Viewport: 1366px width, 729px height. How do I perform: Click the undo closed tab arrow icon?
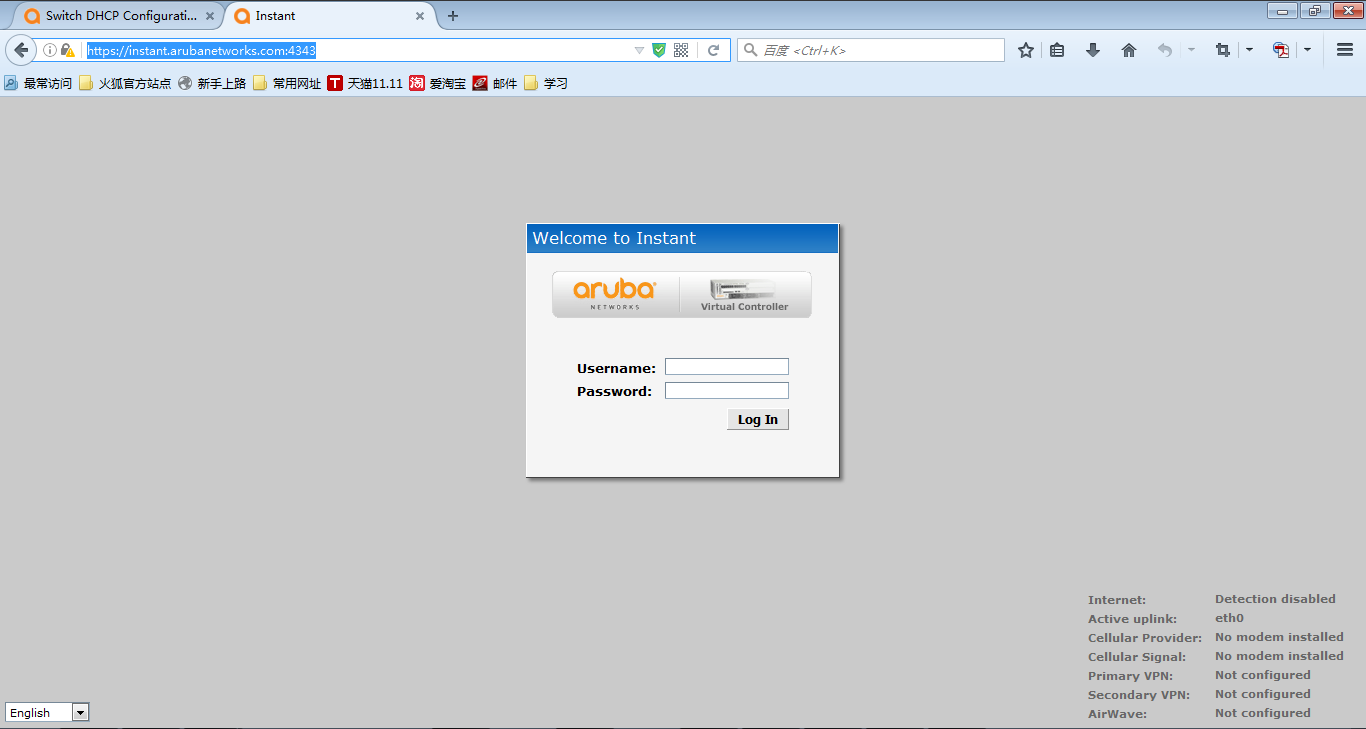[x=1164, y=50]
